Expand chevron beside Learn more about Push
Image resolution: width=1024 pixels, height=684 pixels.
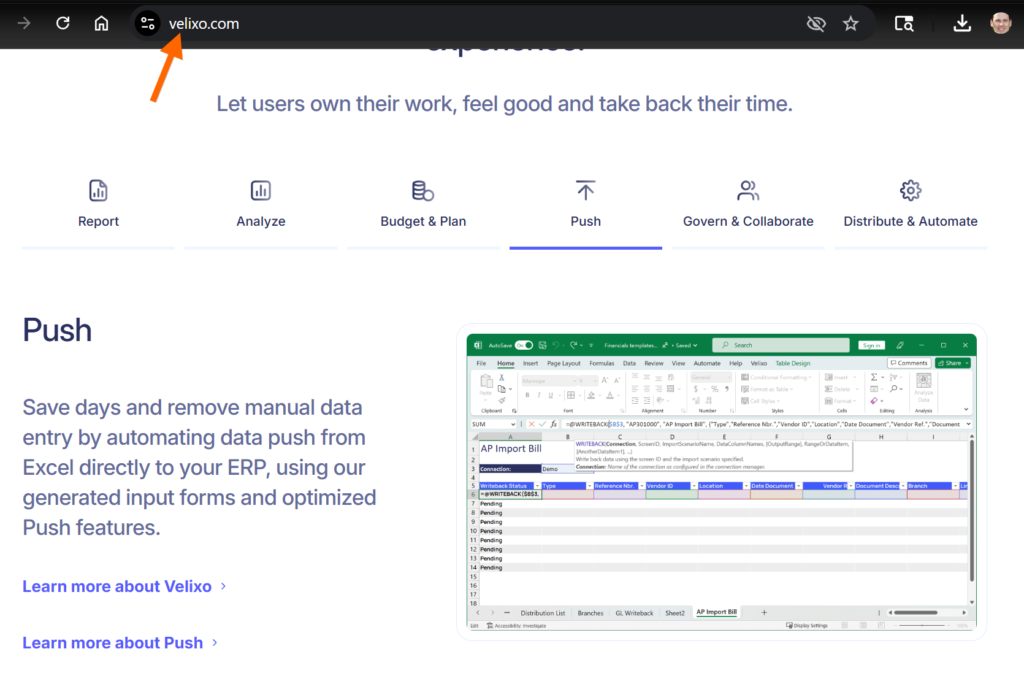click(x=215, y=643)
